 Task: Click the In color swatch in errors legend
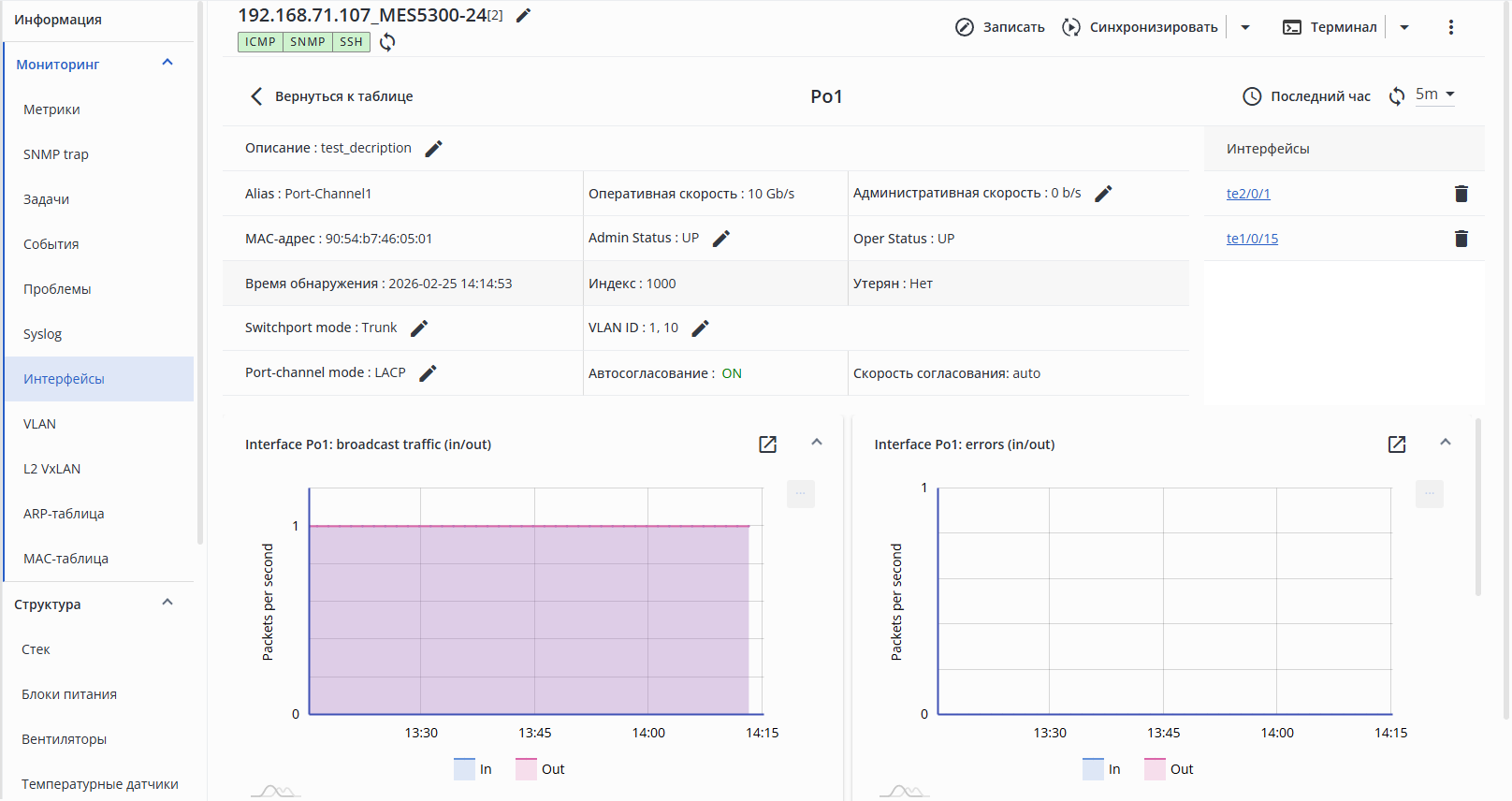click(x=1093, y=769)
